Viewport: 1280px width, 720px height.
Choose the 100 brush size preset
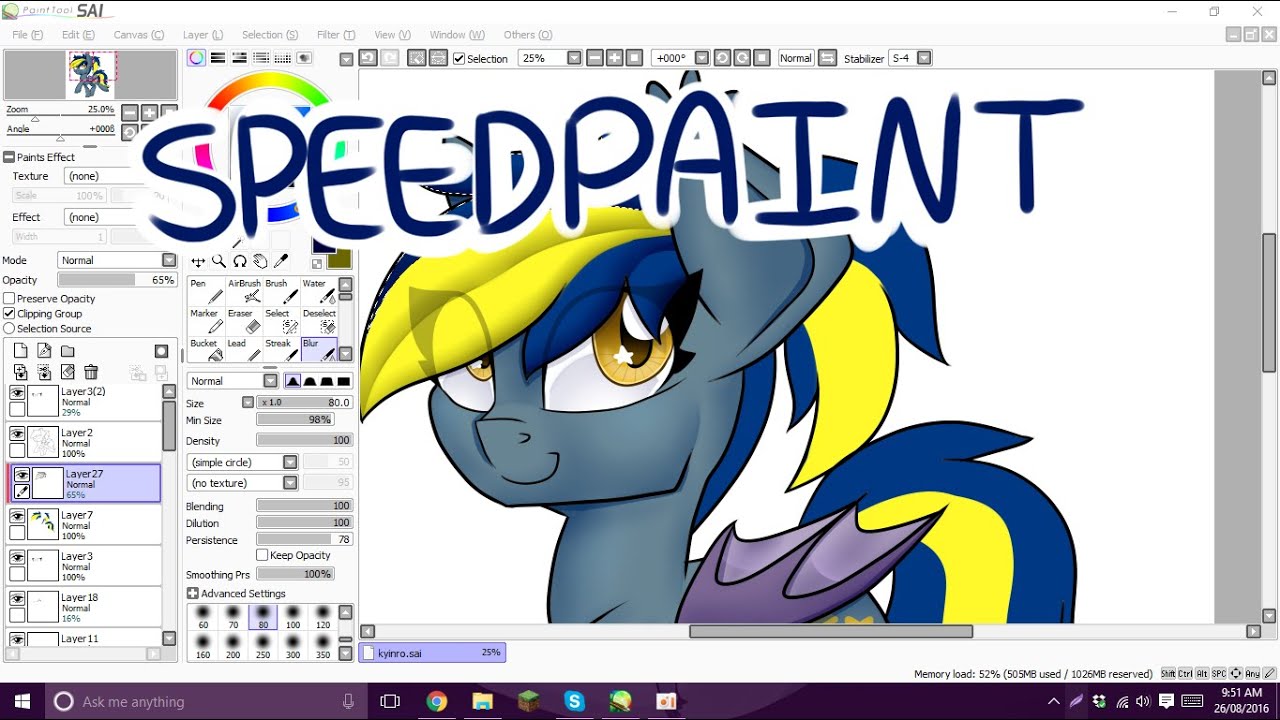pos(293,617)
